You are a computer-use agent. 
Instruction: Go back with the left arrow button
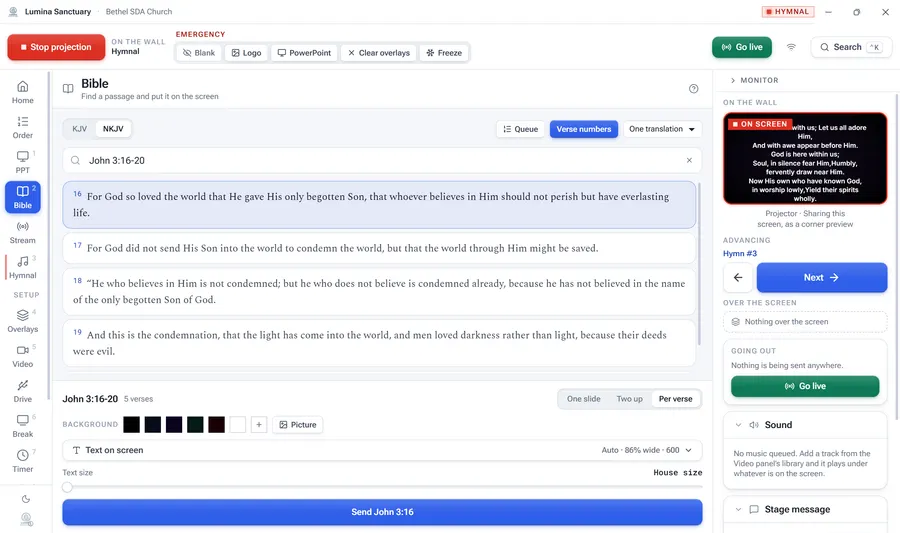[738, 277]
